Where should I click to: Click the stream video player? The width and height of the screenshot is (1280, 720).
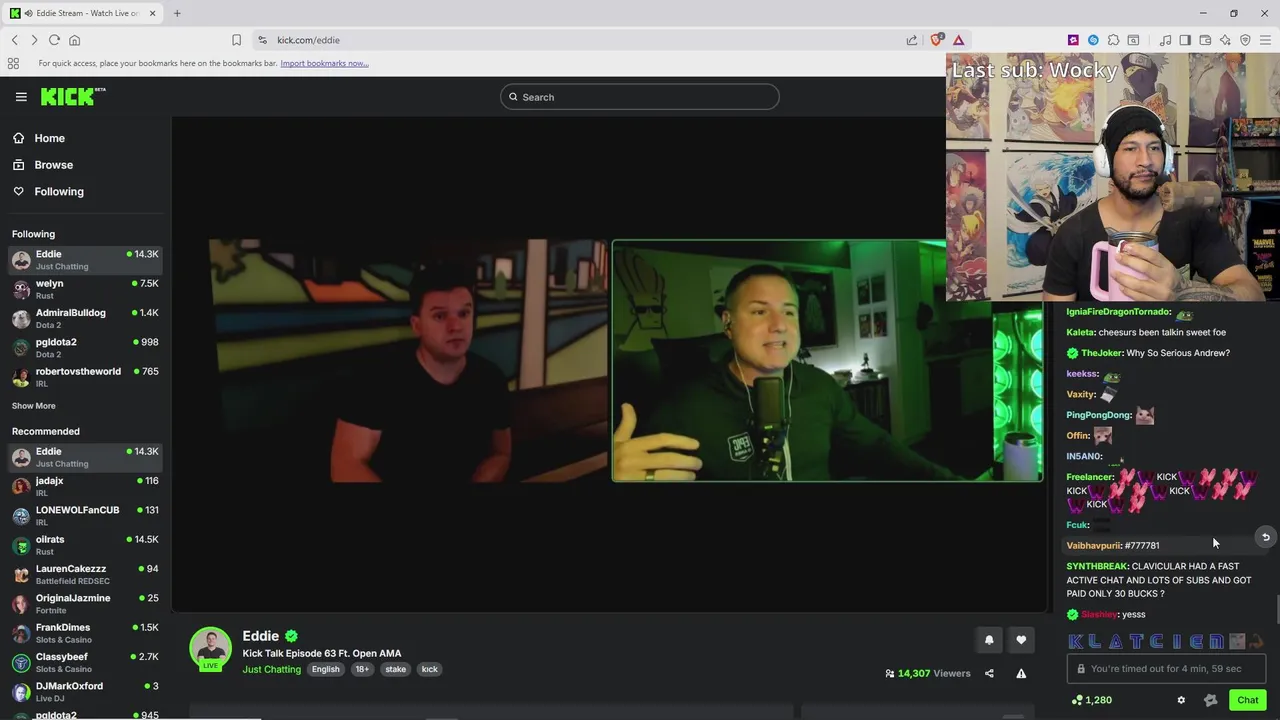[610, 362]
